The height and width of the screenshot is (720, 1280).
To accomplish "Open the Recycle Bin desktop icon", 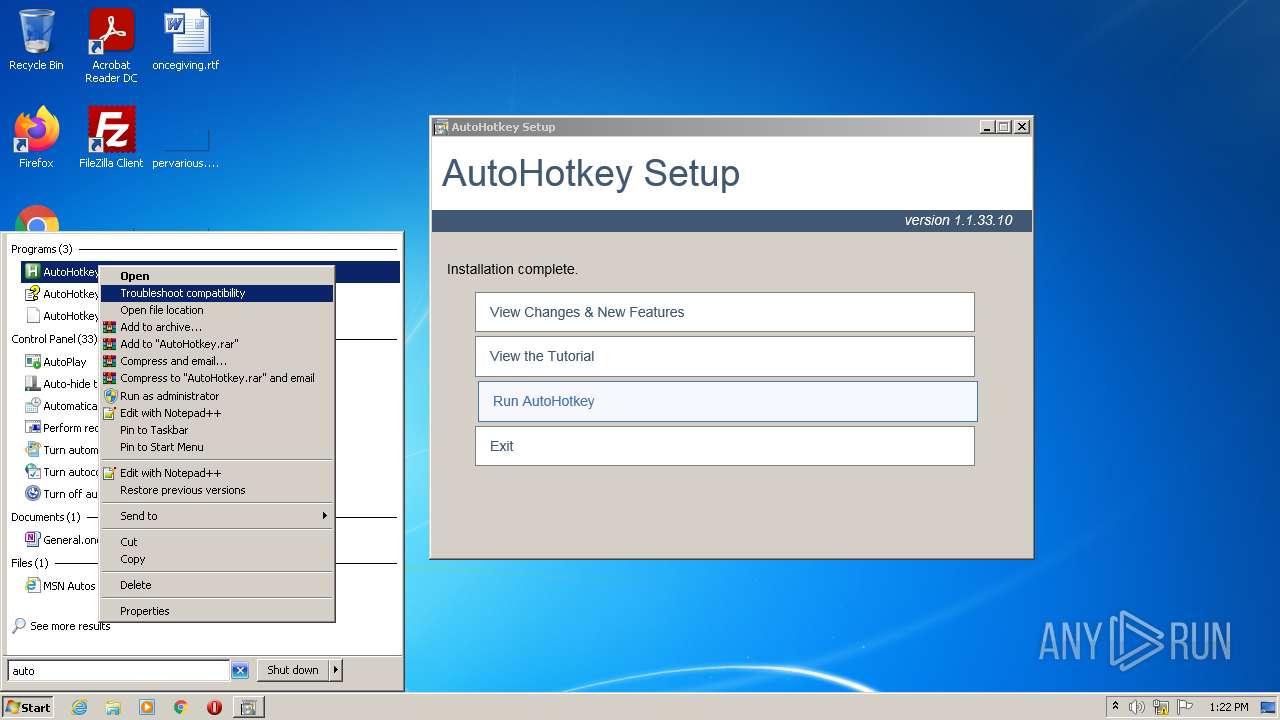I will click(36, 40).
